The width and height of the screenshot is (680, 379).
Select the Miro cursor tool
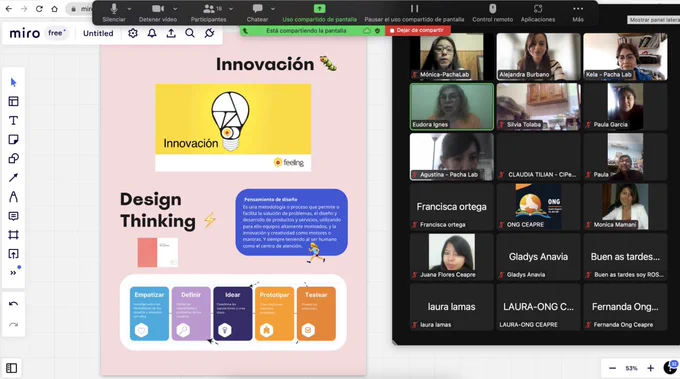tap(13, 82)
